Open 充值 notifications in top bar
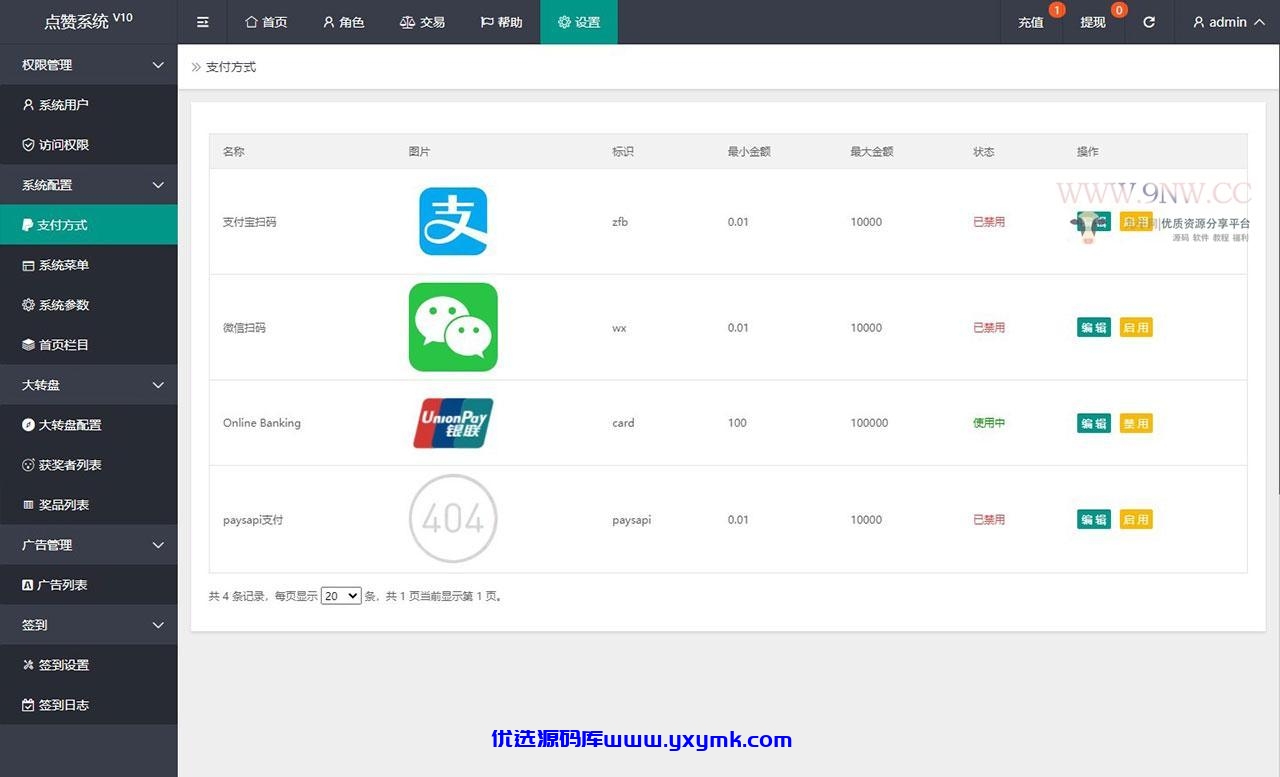 pyautogui.click(x=1031, y=22)
